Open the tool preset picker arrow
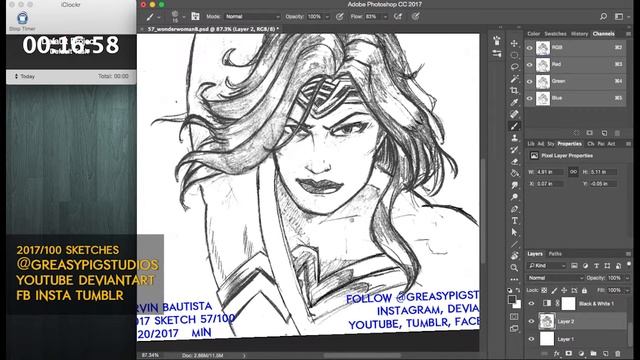 [159, 17]
